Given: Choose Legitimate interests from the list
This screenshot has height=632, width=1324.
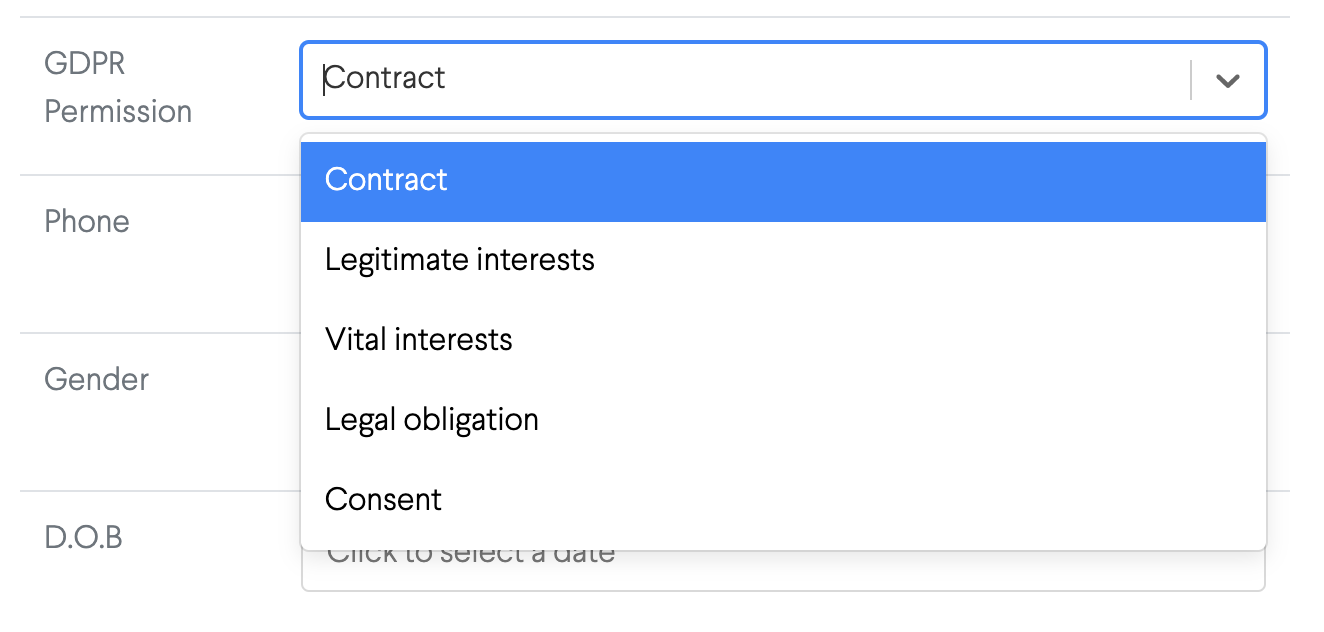Looking at the screenshot, I should pyautogui.click(x=783, y=261).
